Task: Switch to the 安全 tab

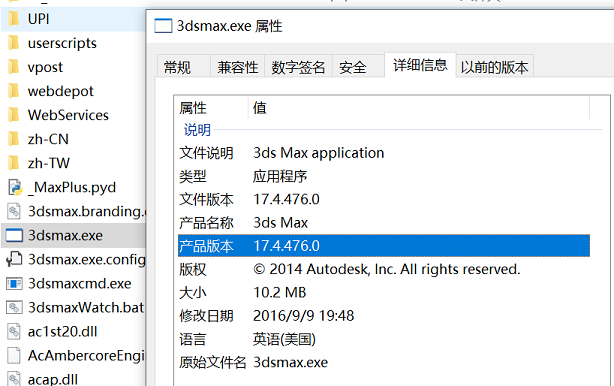Action: point(358,67)
